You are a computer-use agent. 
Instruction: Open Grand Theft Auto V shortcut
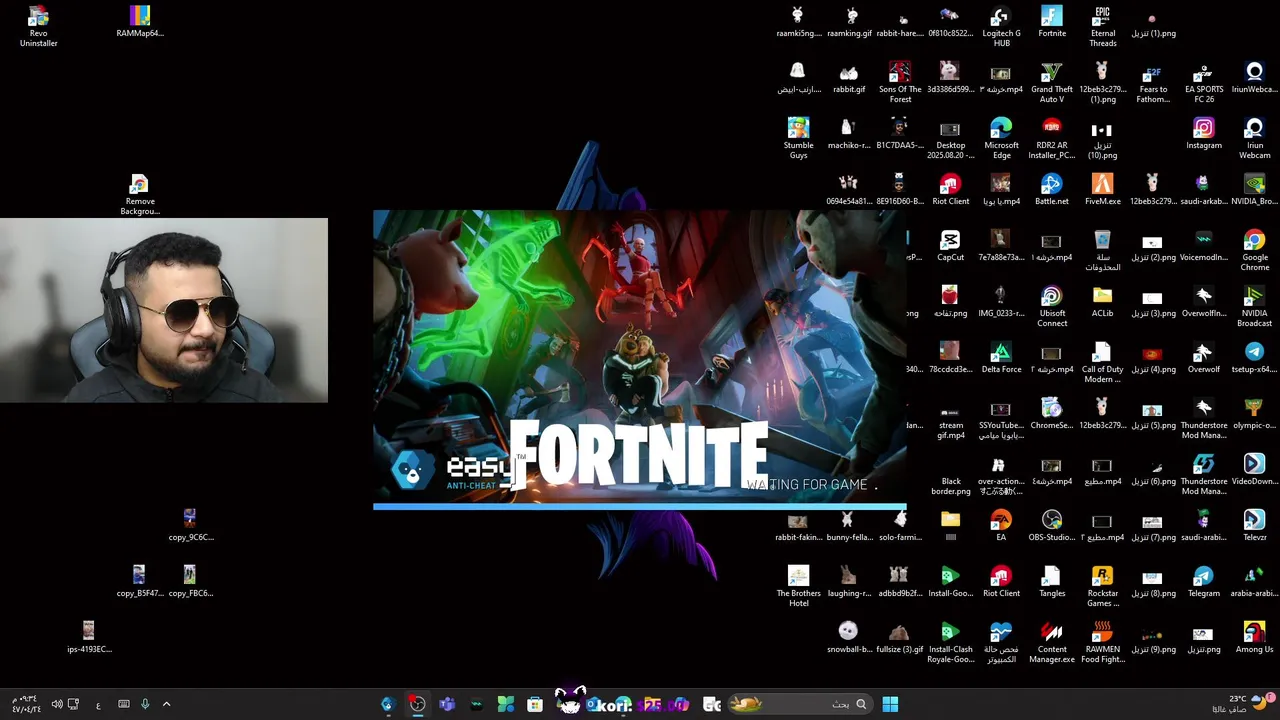point(1052,83)
